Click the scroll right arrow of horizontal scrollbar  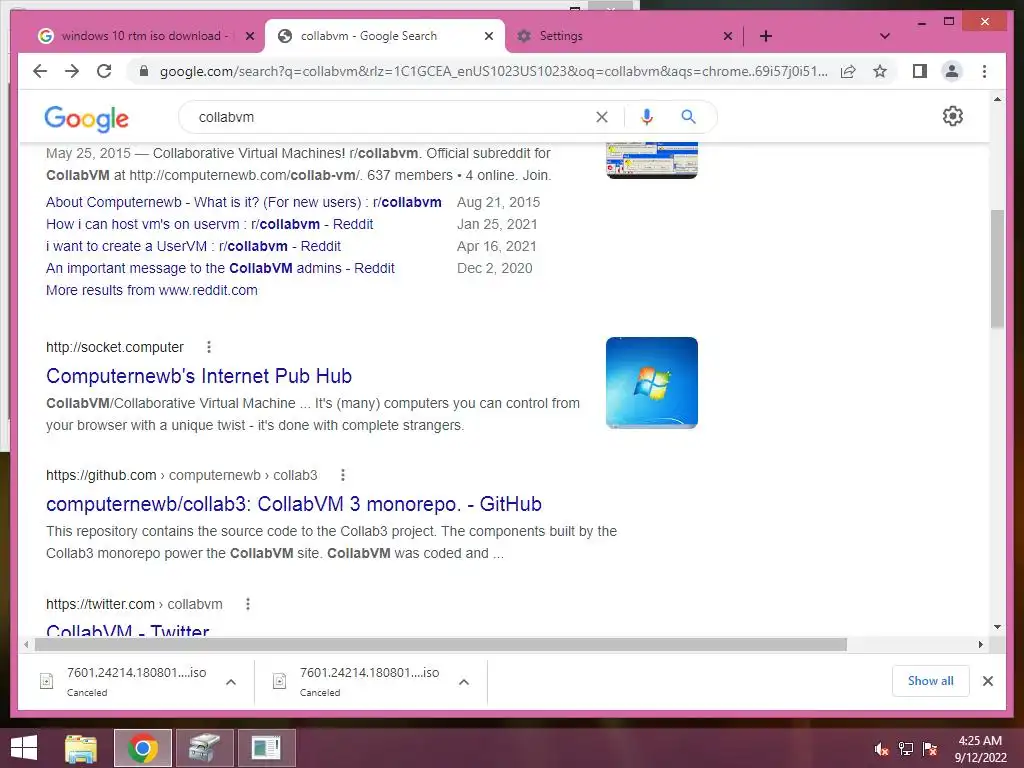(980, 645)
